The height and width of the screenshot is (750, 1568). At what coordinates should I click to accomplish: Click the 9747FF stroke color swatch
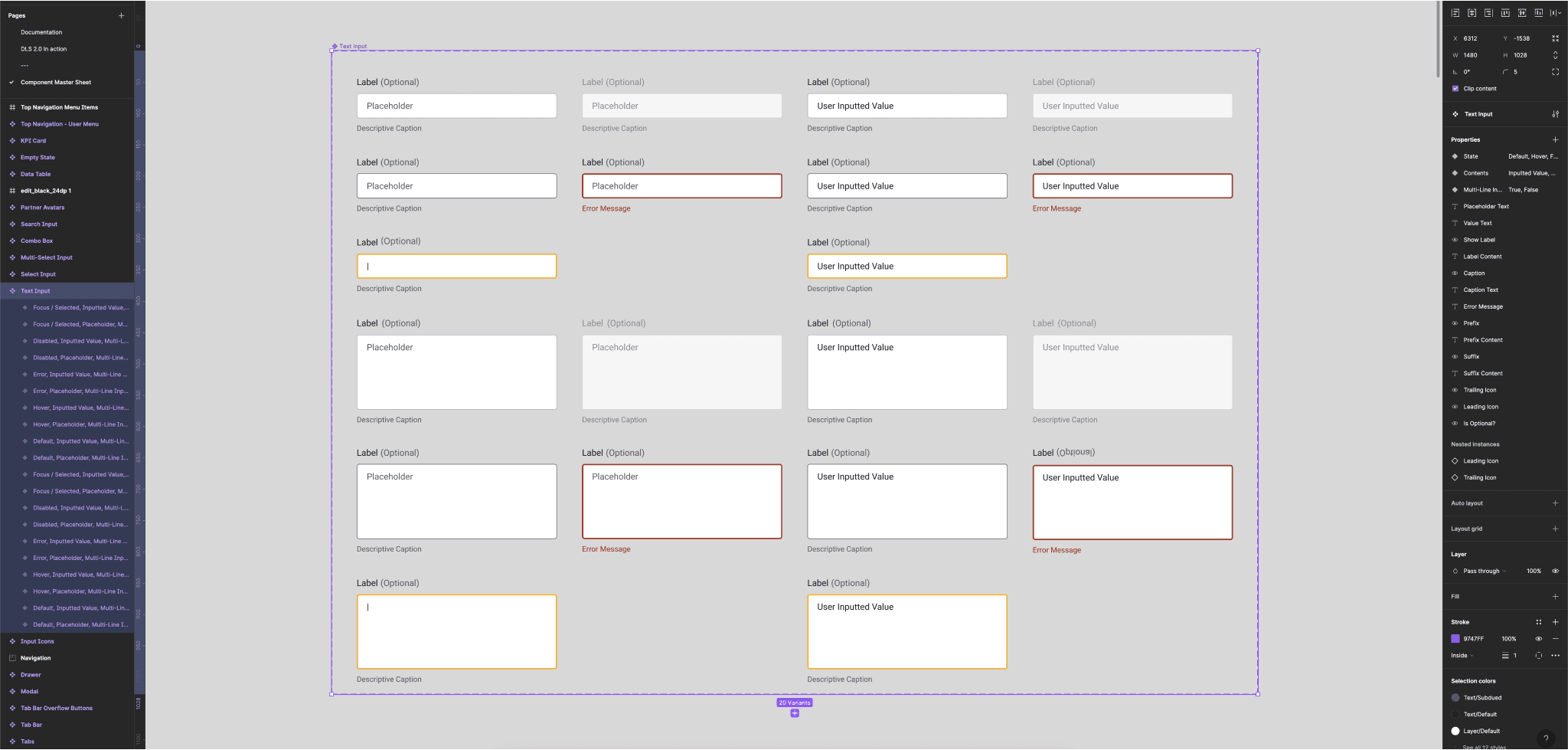pos(1455,639)
